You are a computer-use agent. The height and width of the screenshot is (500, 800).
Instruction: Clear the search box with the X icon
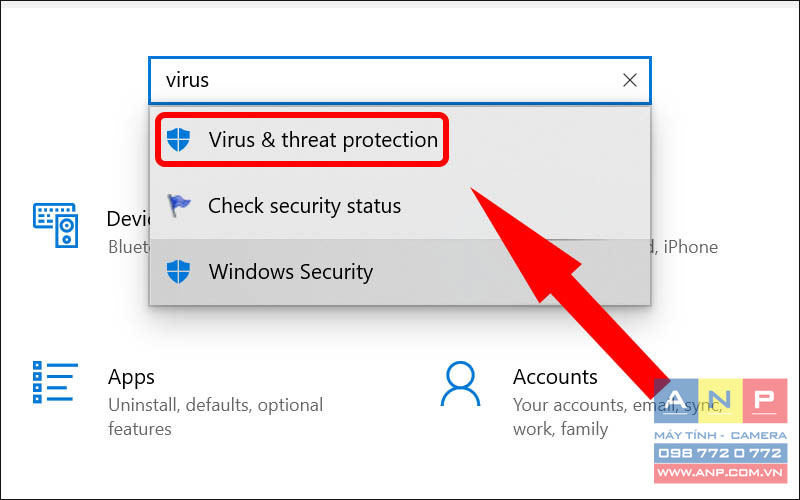coord(630,80)
